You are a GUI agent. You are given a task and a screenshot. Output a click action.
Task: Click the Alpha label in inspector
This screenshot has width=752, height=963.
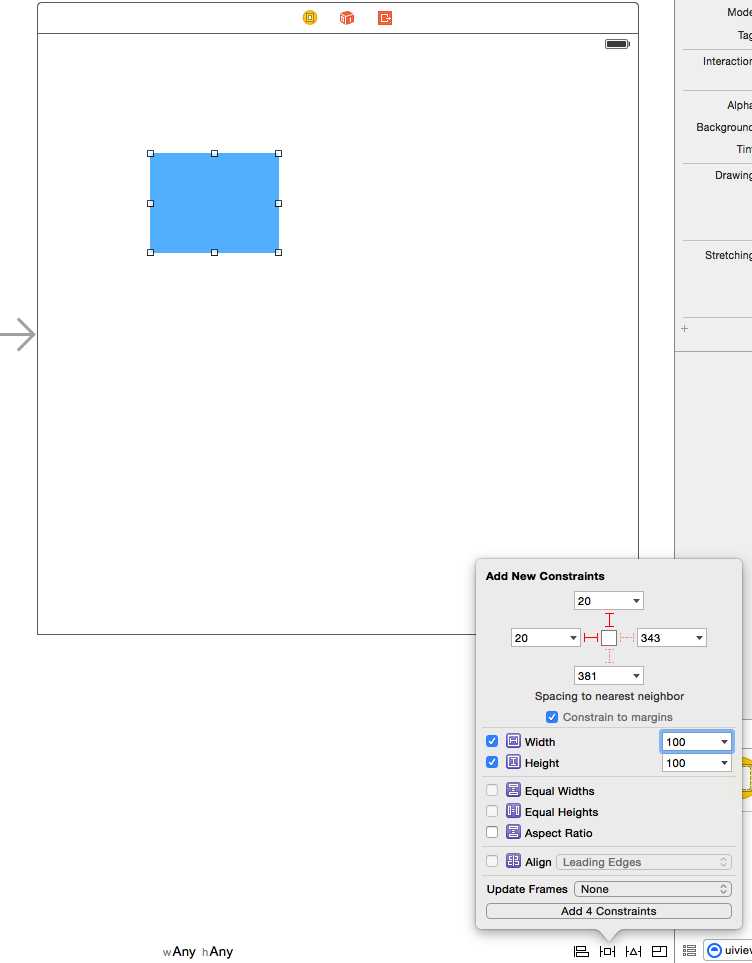[739, 105]
